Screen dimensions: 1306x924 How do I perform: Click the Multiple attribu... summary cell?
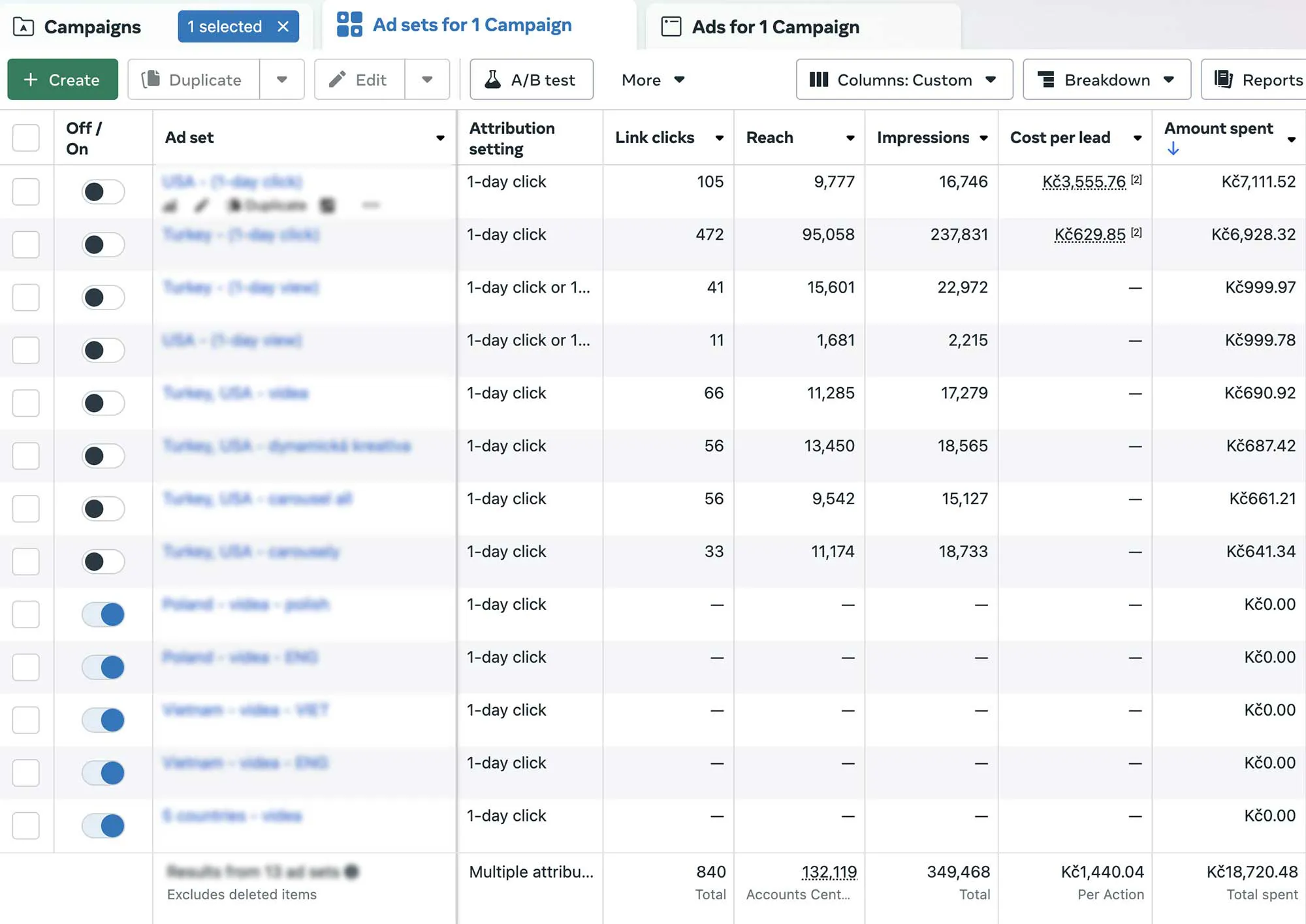click(531, 872)
